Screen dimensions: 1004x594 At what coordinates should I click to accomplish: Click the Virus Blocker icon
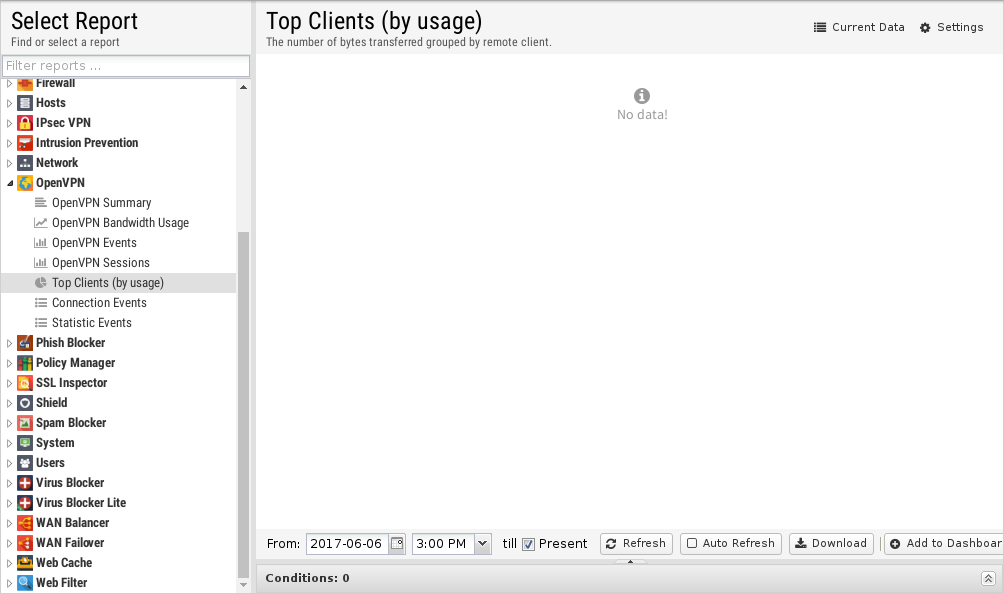pos(25,483)
